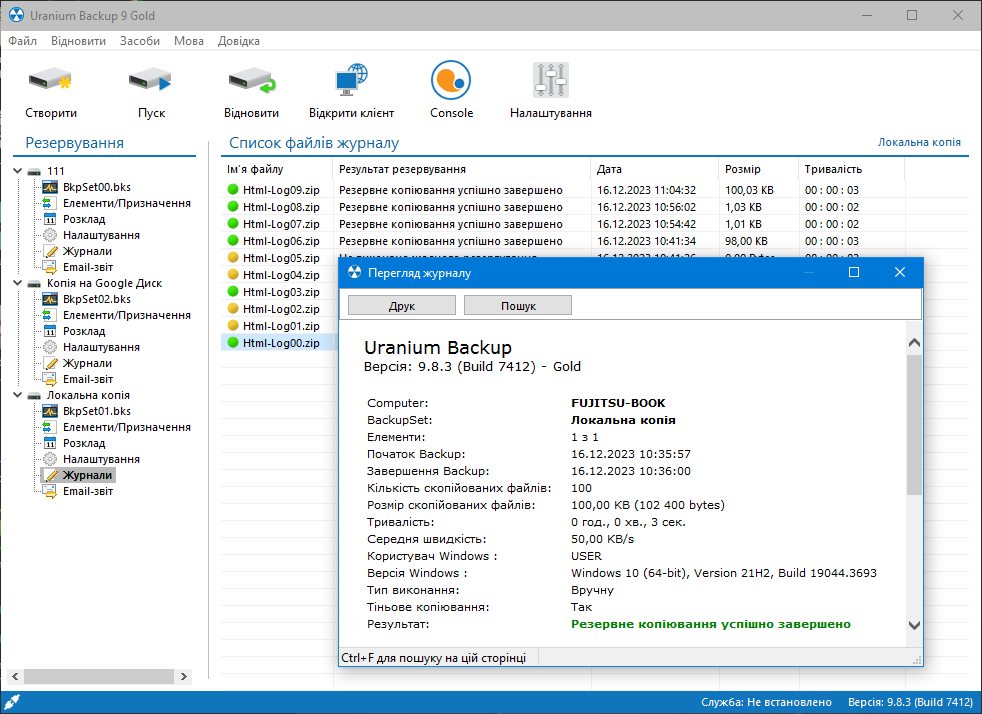Screen dimensions: 982x714
Task: Open Email-звіт item under backup 111
Action: [88, 267]
